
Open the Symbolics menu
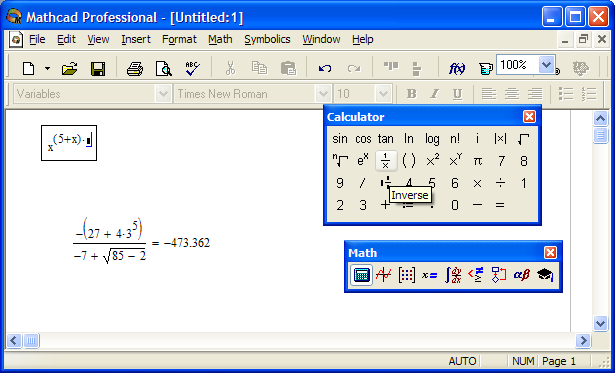coord(267,40)
